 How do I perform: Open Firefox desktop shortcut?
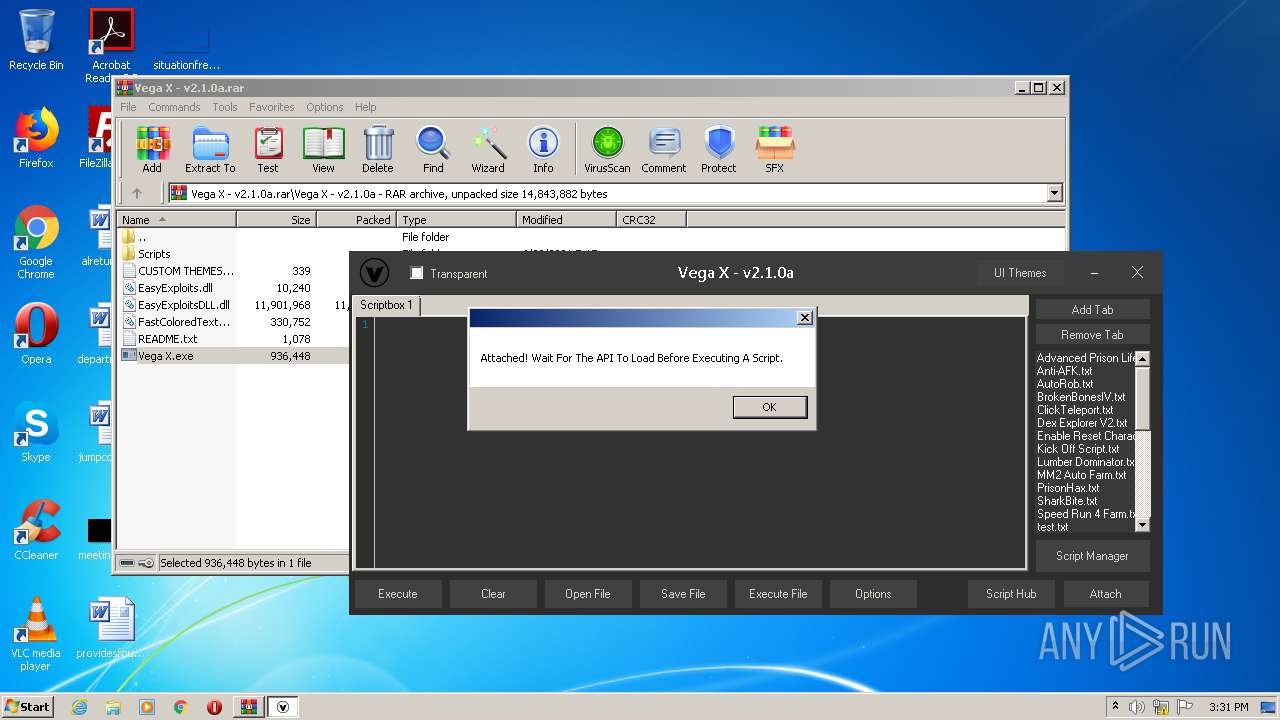pyautogui.click(x=36, y=138)
